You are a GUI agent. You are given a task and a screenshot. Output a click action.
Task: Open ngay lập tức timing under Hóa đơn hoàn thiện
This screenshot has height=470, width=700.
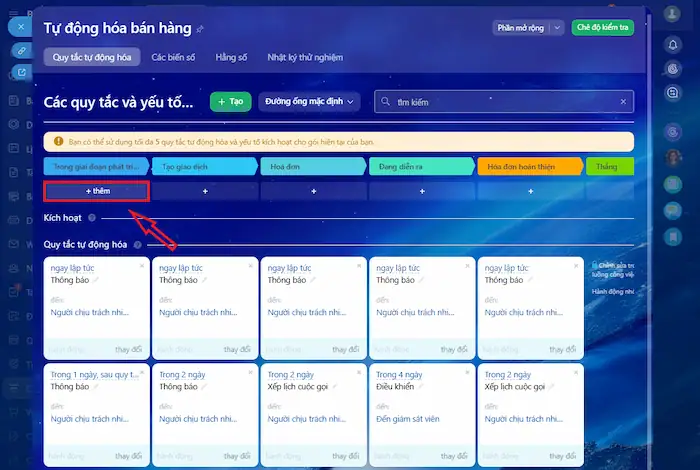pos(506,268)
